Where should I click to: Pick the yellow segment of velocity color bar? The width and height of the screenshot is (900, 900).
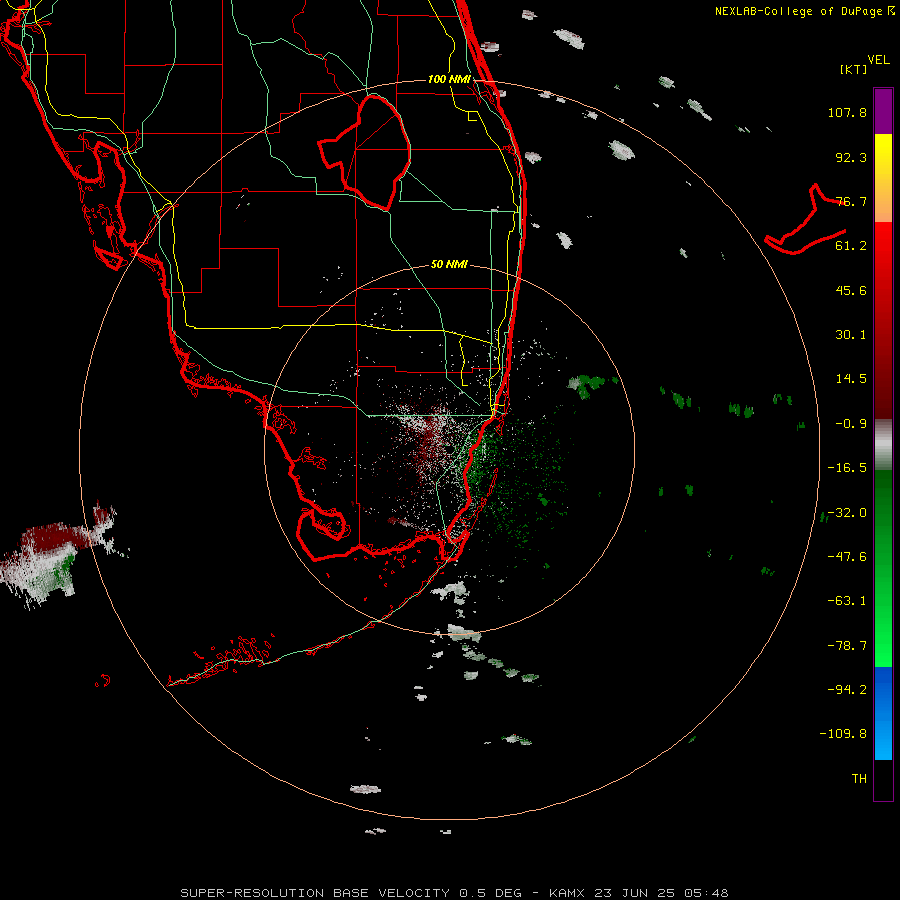tap(883, 178)
